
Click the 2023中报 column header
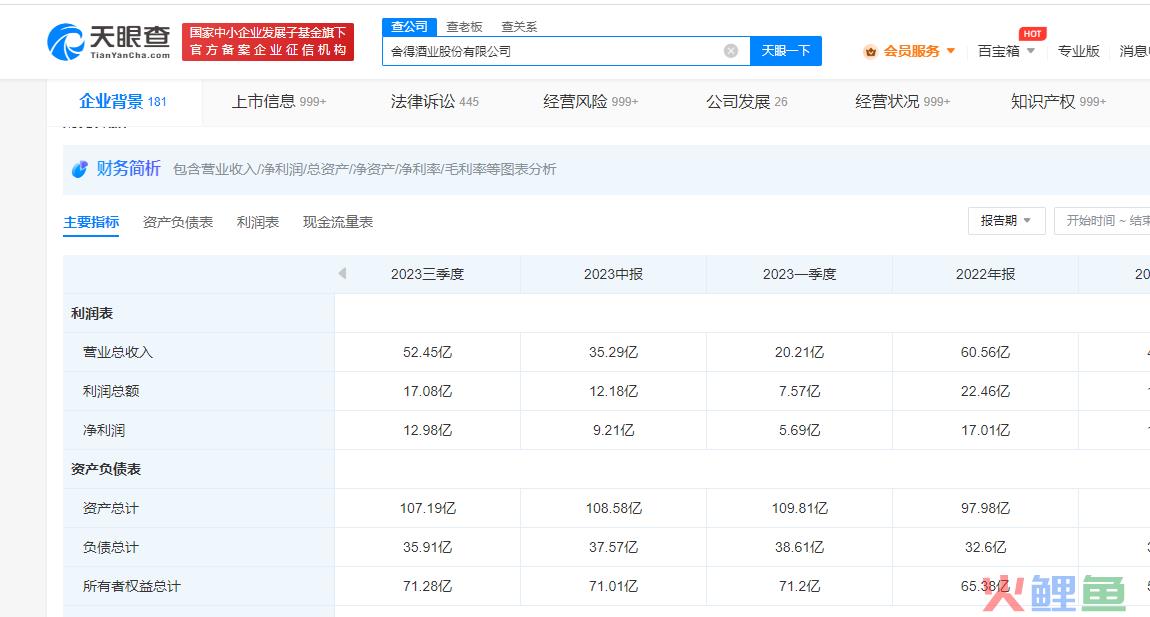[613, 274]
